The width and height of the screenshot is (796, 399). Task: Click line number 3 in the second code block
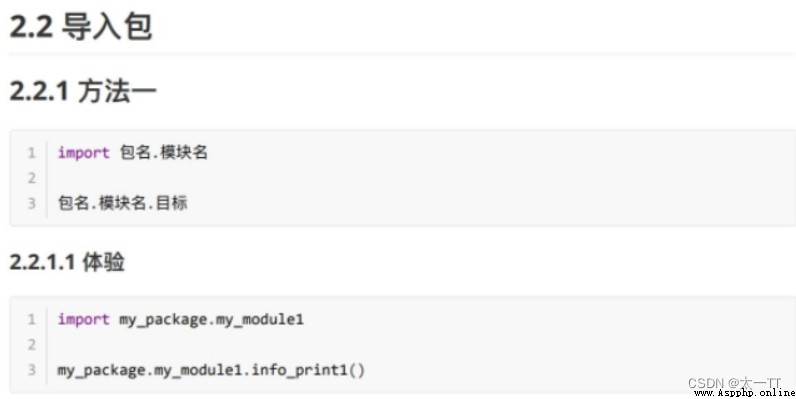31,370
